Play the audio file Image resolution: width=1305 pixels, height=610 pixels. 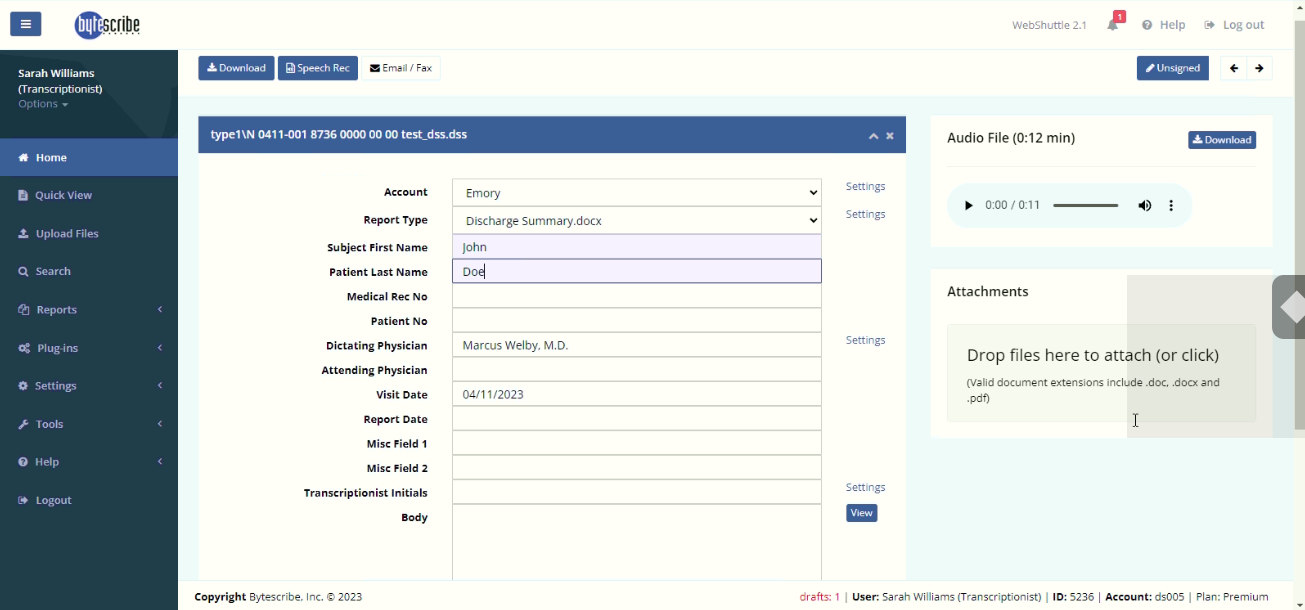(968, 205)
